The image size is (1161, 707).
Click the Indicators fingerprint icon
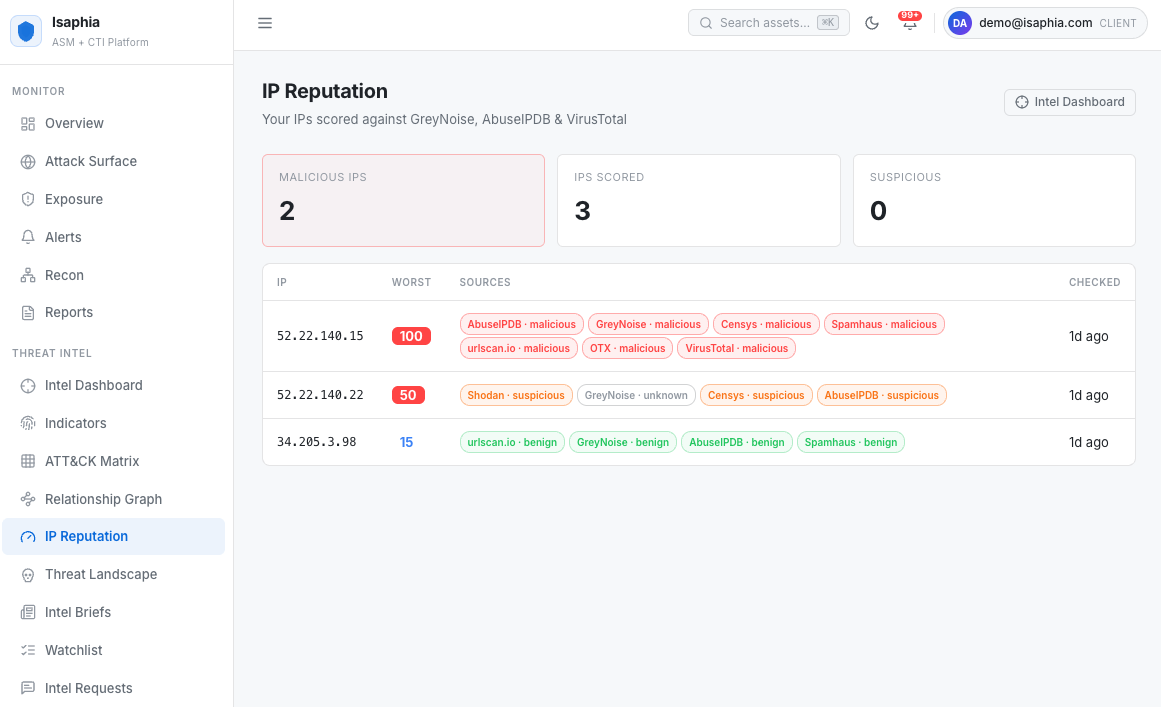coord(28,423)
